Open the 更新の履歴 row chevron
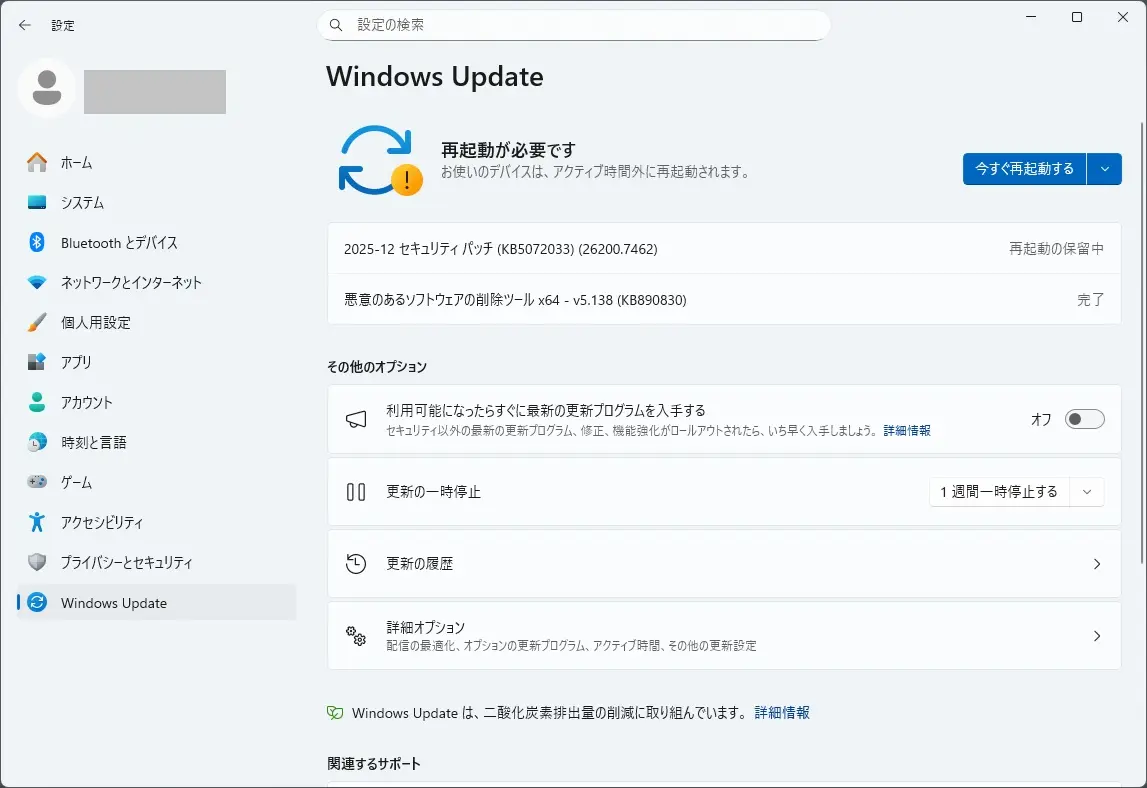1147x788 pixels. (1096, 564)
